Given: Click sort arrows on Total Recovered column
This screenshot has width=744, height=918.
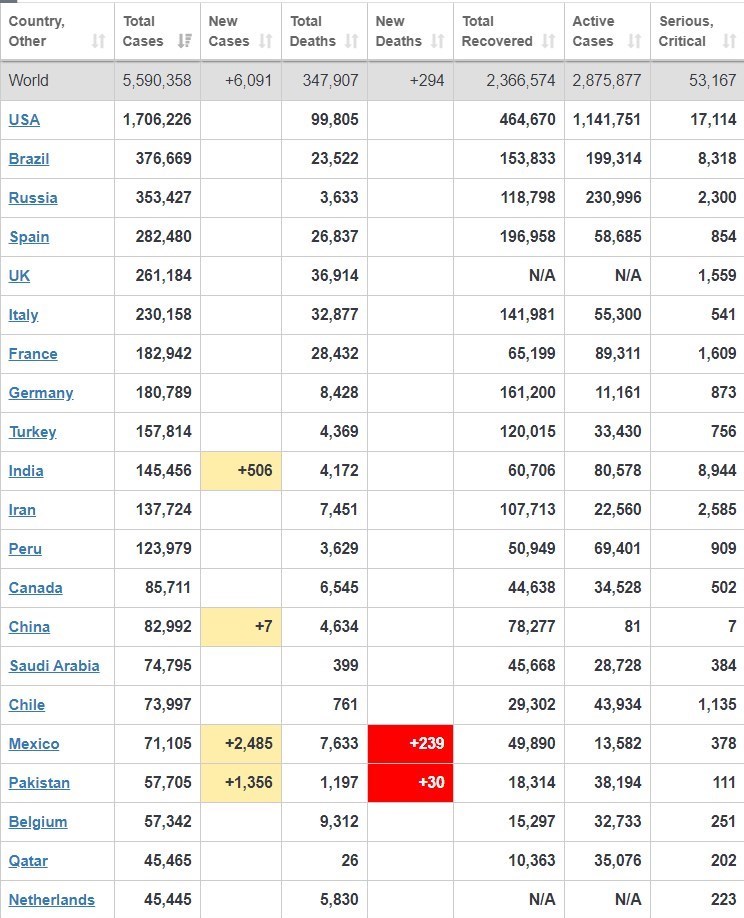Looking at the screenshot, I should click(x=548, y=41).
